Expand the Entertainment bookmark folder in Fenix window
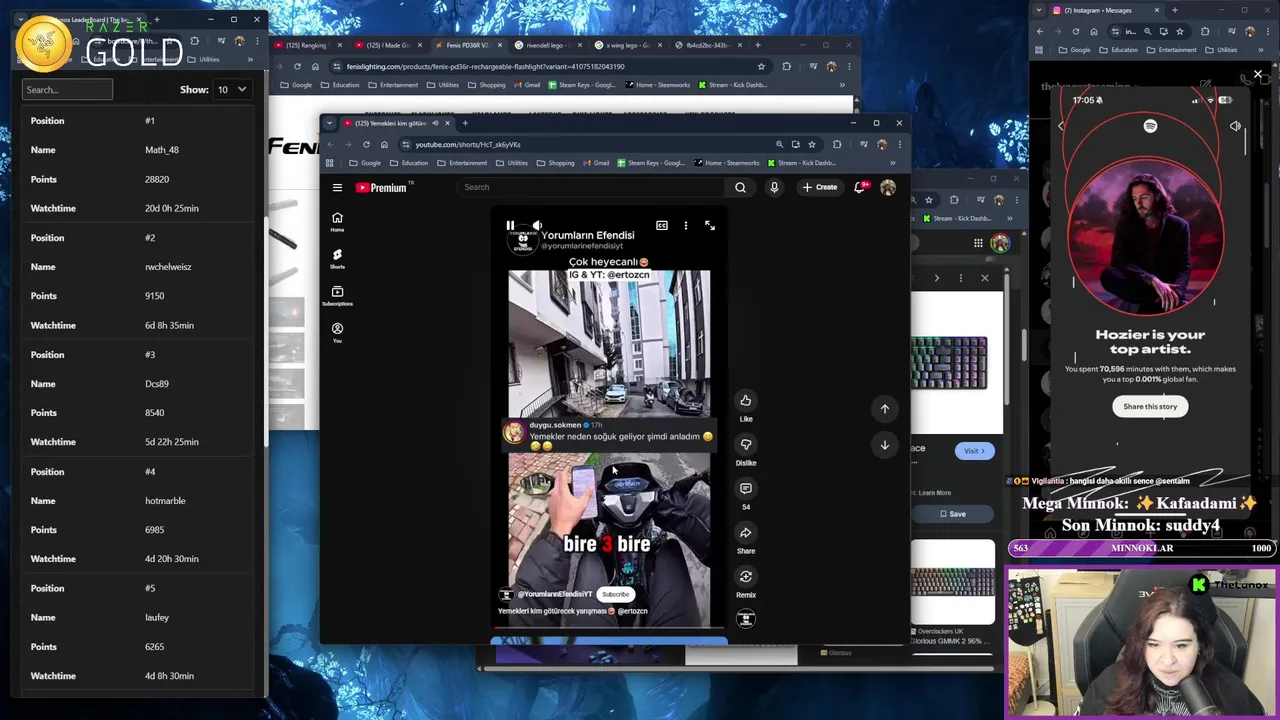This screenshot has width=1280, height=720. (x=395, y=85)
